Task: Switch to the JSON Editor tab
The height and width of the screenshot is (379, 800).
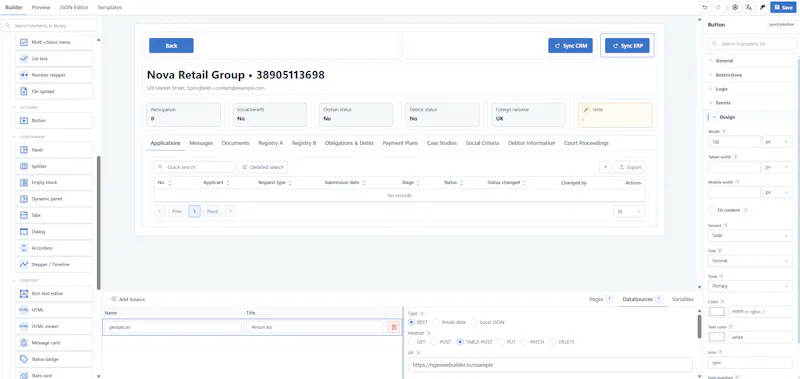Action: 73,7
